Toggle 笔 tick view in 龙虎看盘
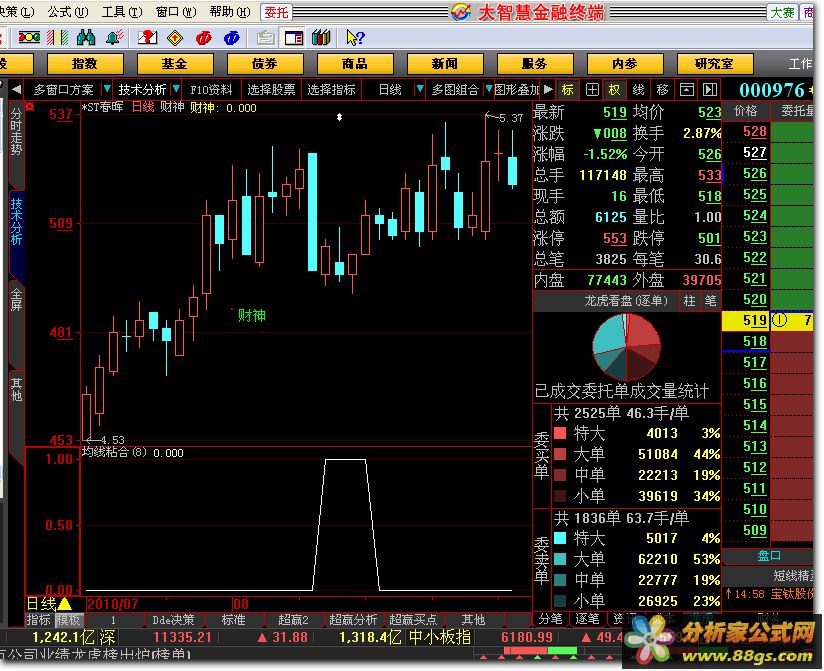 tap(710, 301)
